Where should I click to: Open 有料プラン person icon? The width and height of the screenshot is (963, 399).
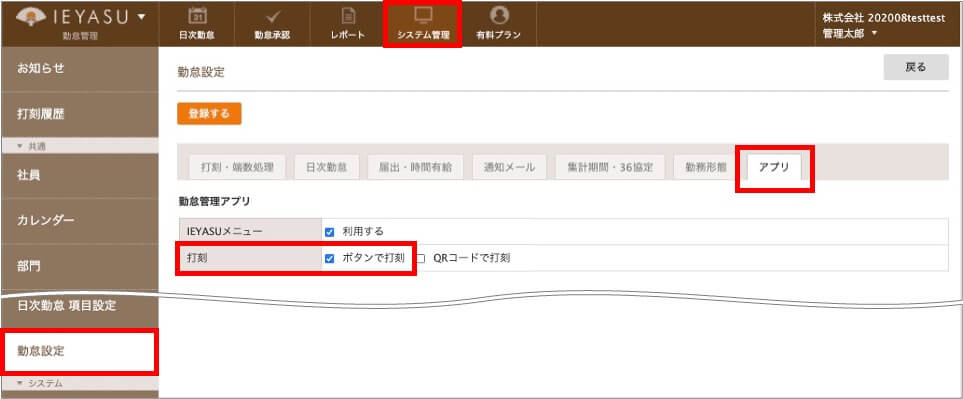click(x=499, y=15)
